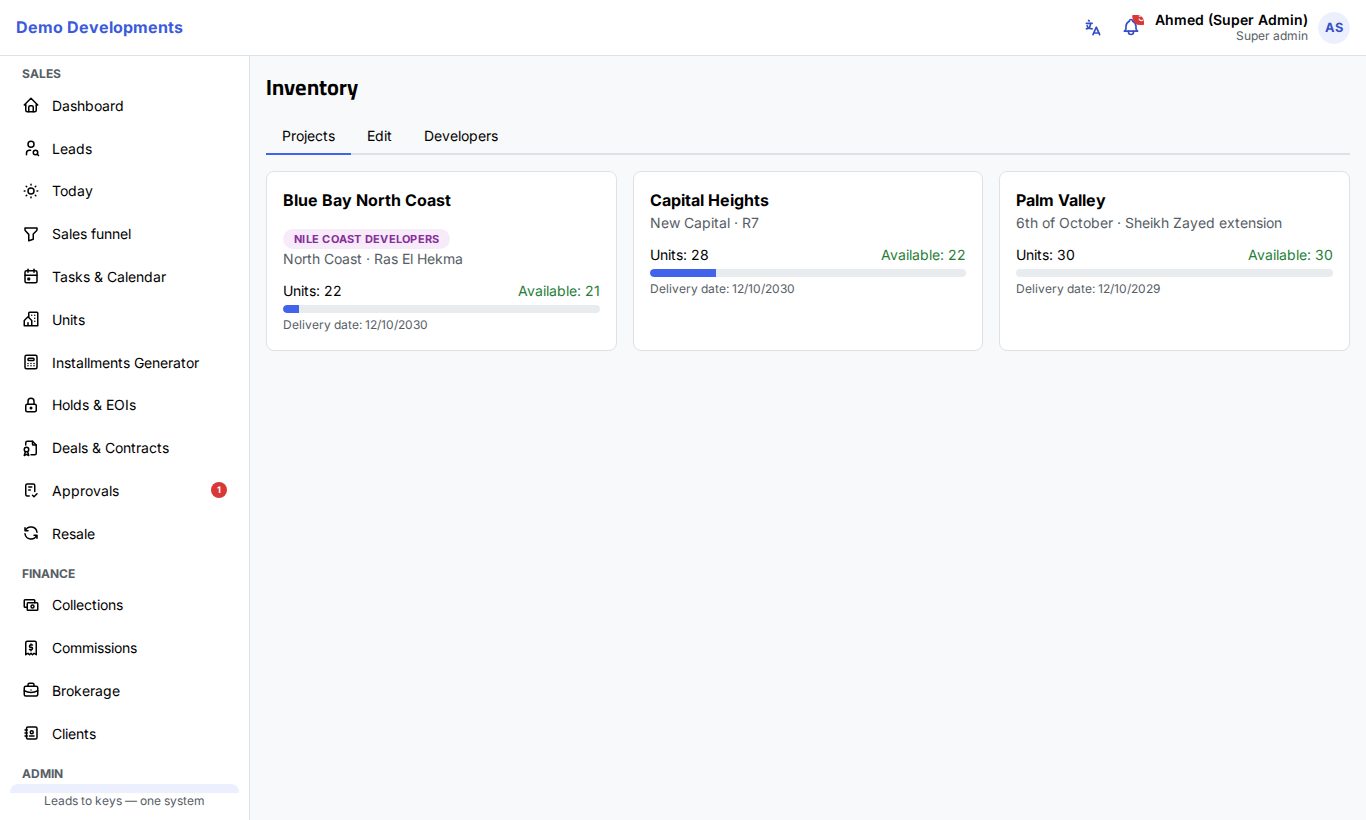Open the Capital Heights project card
The width and height of the screenshot is (1366, 820).
pos(808,261)
